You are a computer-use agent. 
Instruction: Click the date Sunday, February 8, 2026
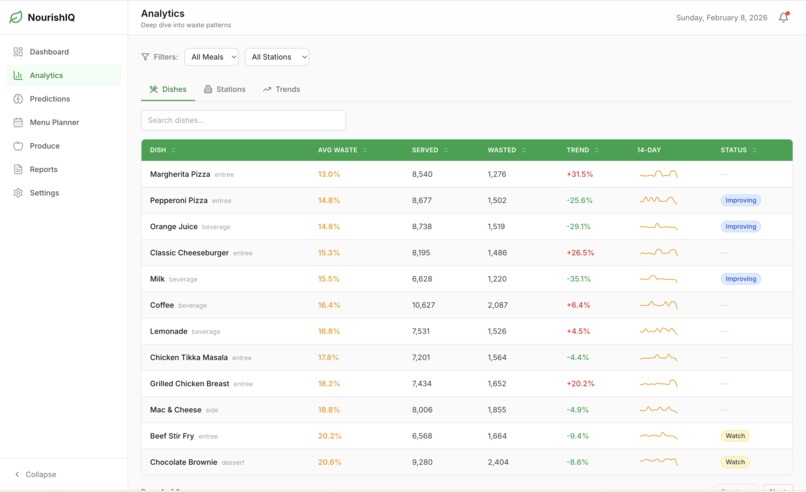pos(721,17)
